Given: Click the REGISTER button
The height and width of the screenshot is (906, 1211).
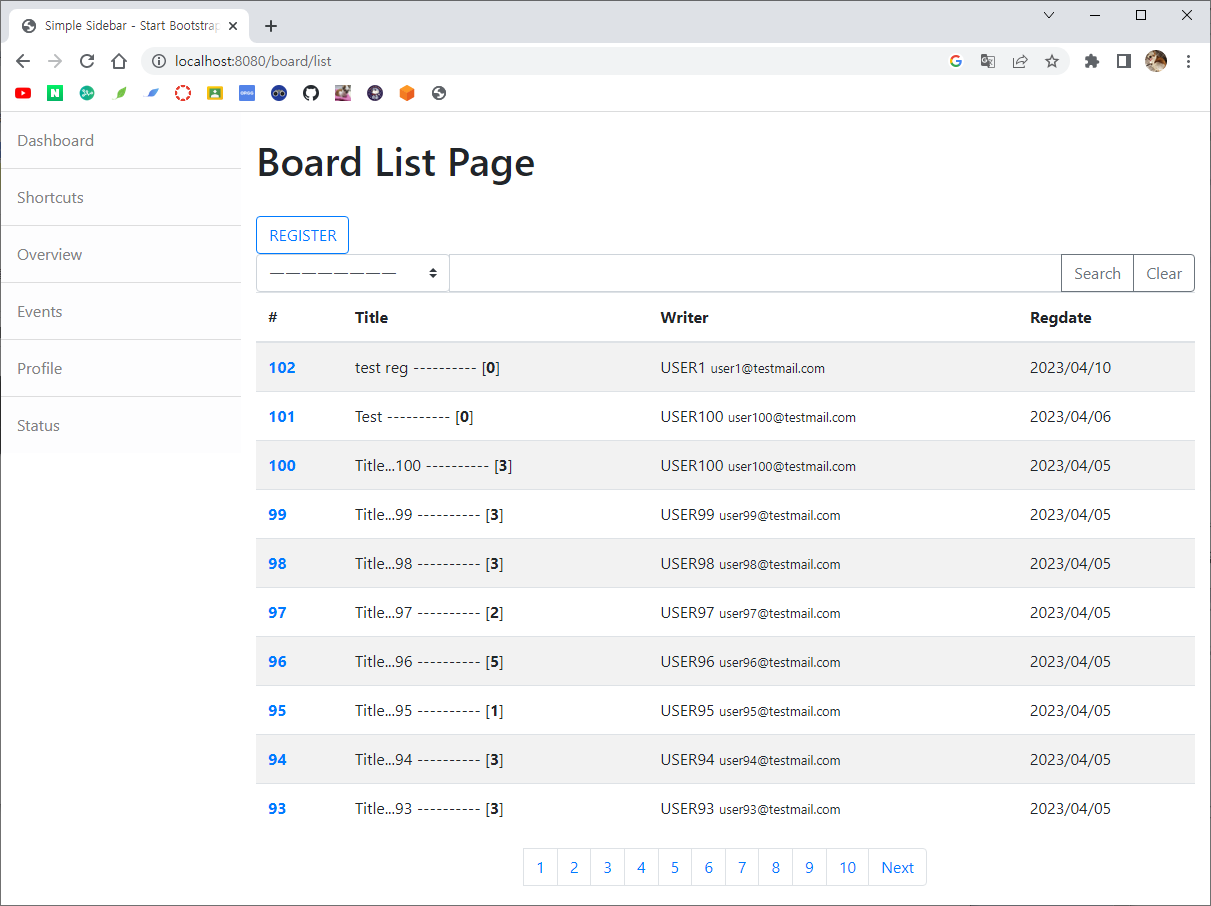Looking at the screenshot, I should pos(303,236).
